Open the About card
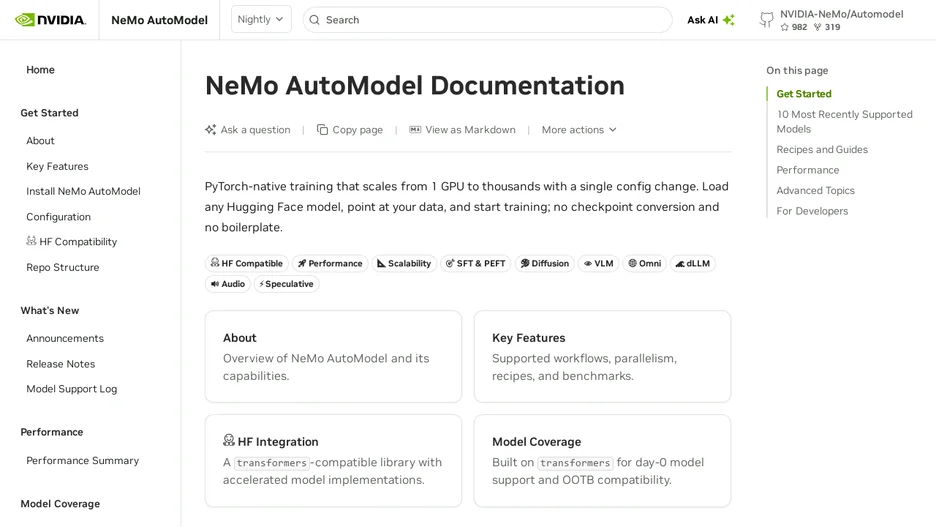936x527 pixels. (x=333, y=356)
